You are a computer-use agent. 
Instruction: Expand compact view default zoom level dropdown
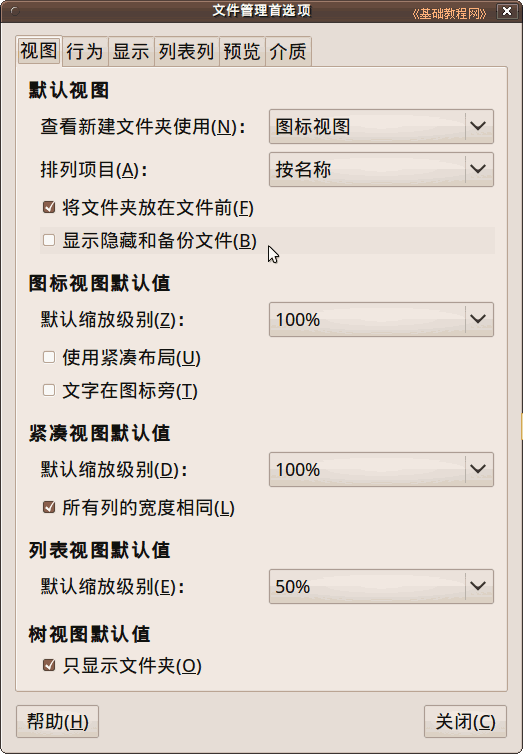point(381,469)
